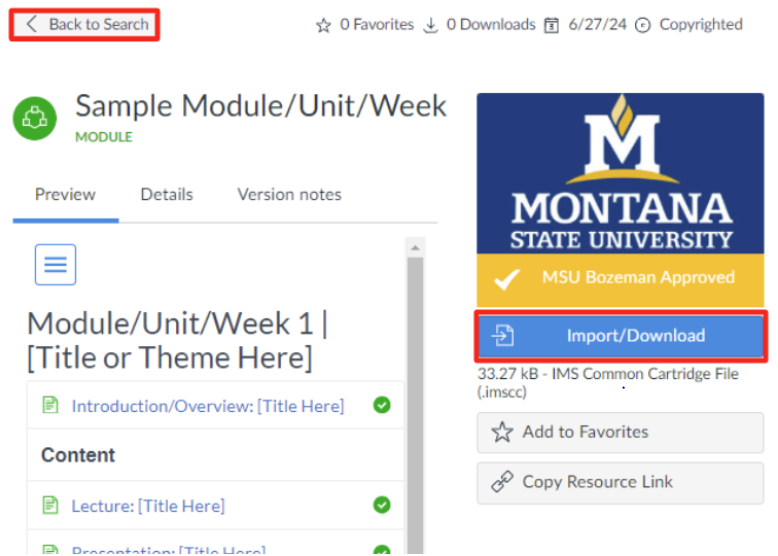Click the calendar date icon
The height and width of the screenshot is (556, 778).
pos(551,25)
